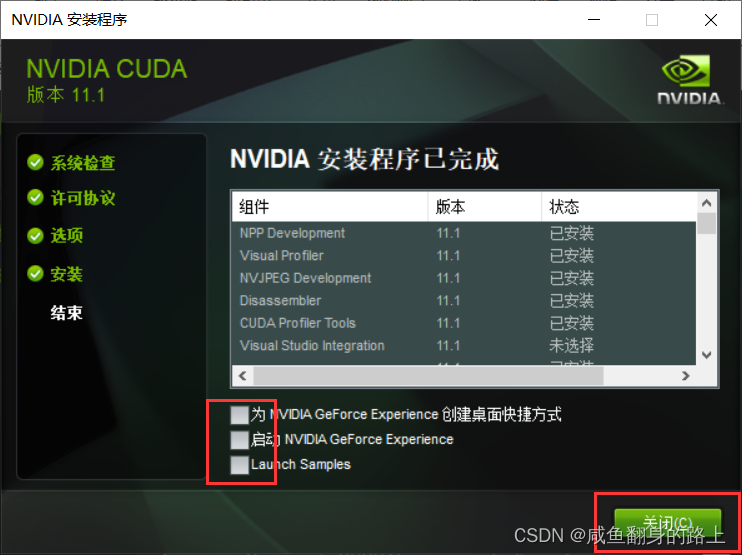Screen dimensions: 742x555
Task: Click the 系统检查 step label
Action: (x=83, y=163)
